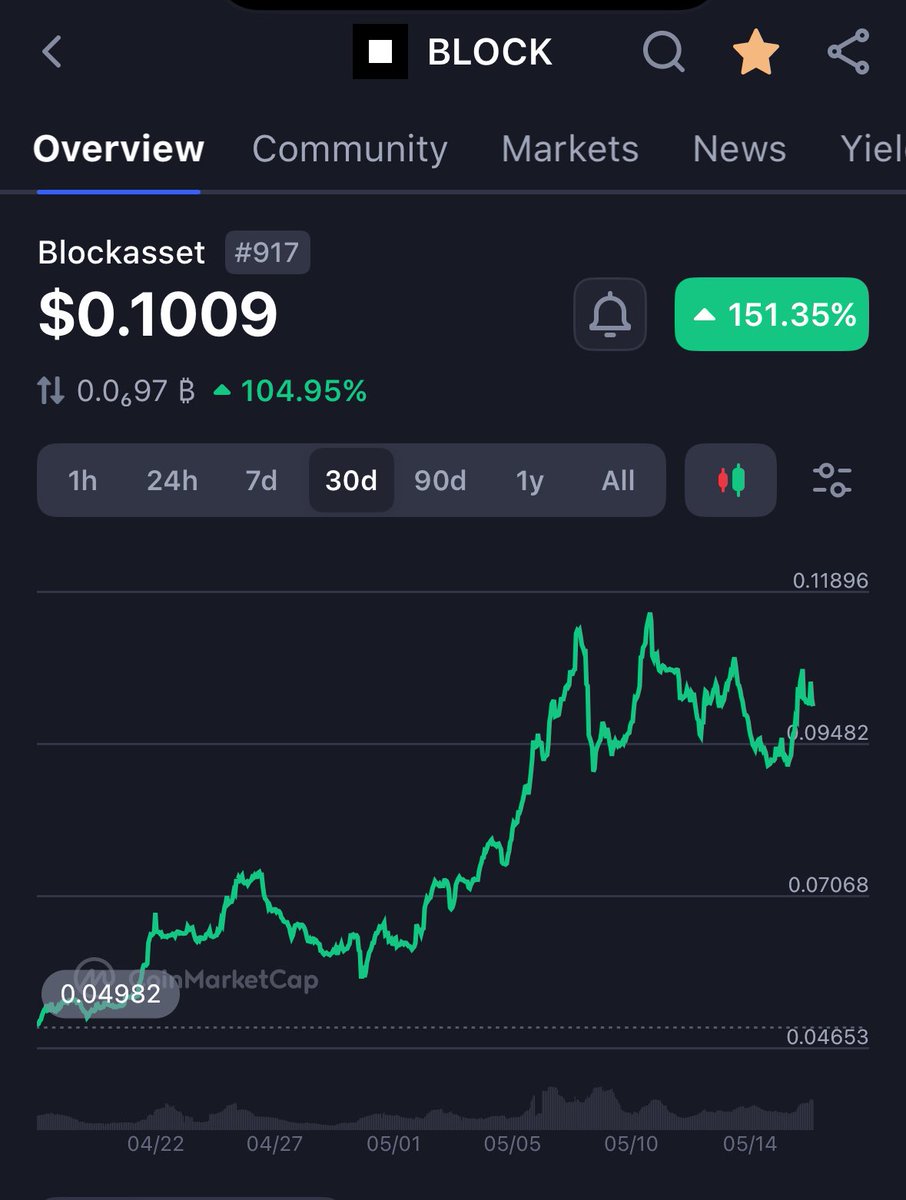Open the search icon
The width and height of the screenshot is (906, 1200).
click(662, 52)
